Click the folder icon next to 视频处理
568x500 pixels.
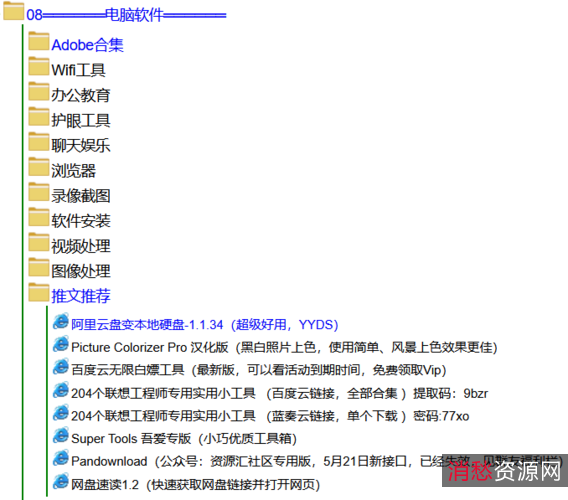[39, 242]
